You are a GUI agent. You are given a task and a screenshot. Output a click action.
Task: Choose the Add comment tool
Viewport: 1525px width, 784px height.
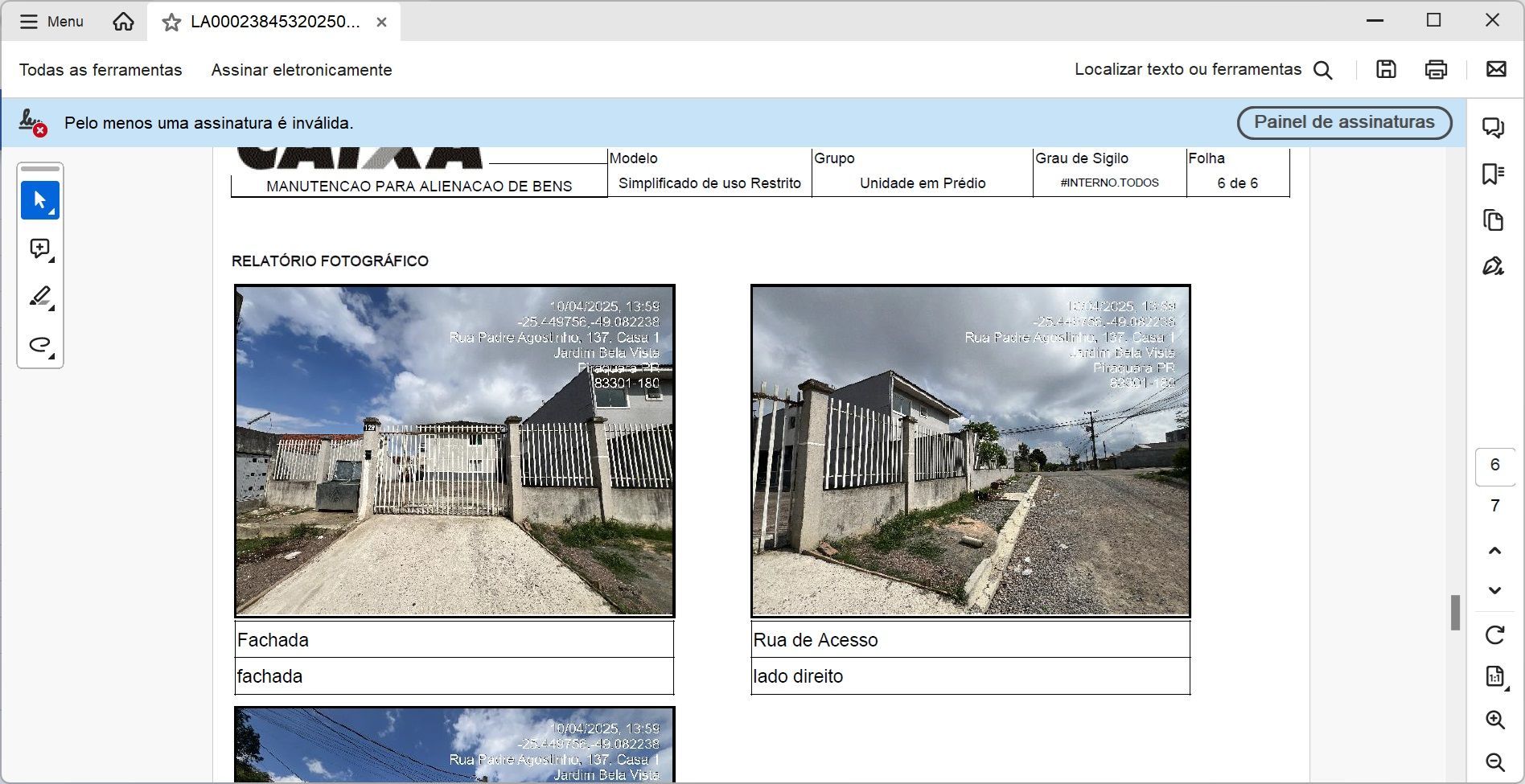click(40, 249)
